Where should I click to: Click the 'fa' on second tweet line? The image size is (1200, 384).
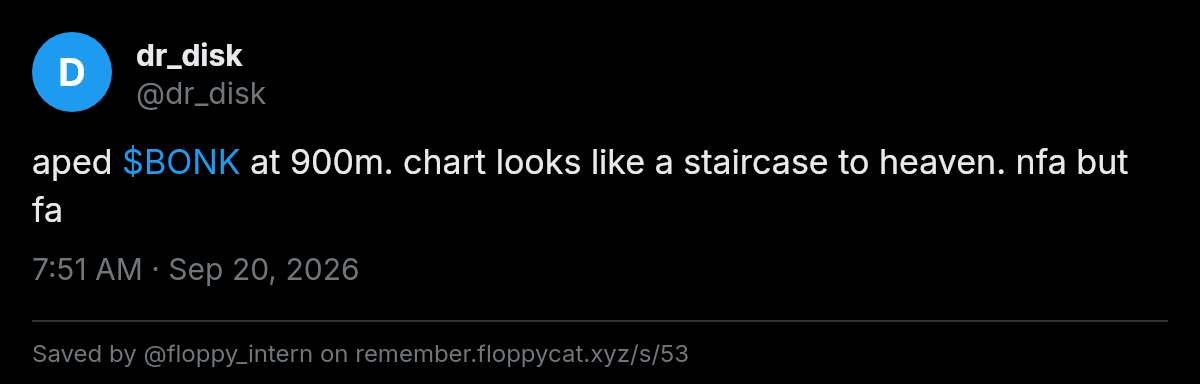tap(47, 211)
